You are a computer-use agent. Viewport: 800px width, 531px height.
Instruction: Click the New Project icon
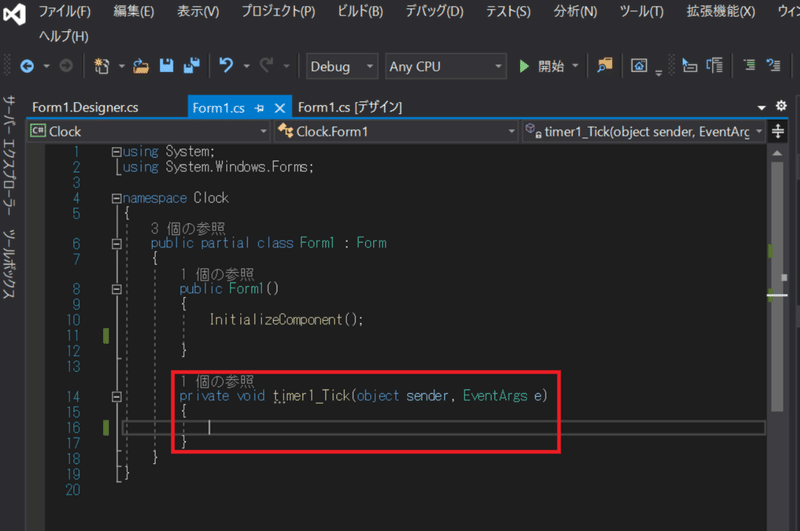[102, 66]
